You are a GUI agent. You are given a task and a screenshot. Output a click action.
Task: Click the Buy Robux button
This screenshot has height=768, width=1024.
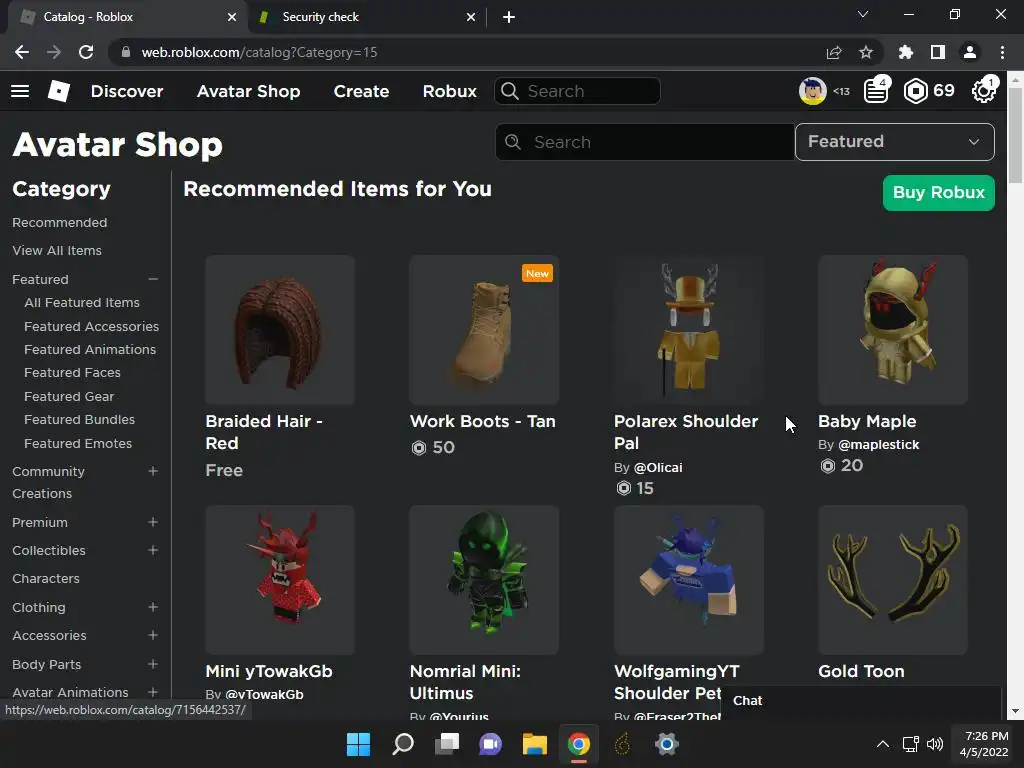tap(938, 193)
